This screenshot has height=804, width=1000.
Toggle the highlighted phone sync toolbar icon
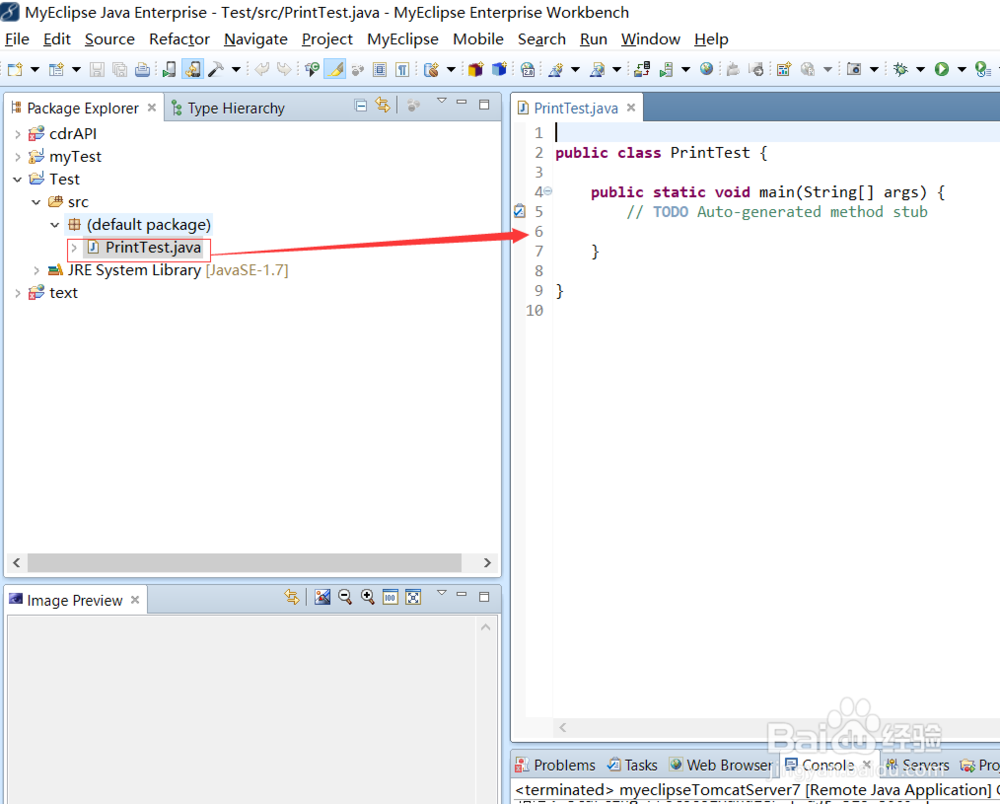click(x=193, y=69)
